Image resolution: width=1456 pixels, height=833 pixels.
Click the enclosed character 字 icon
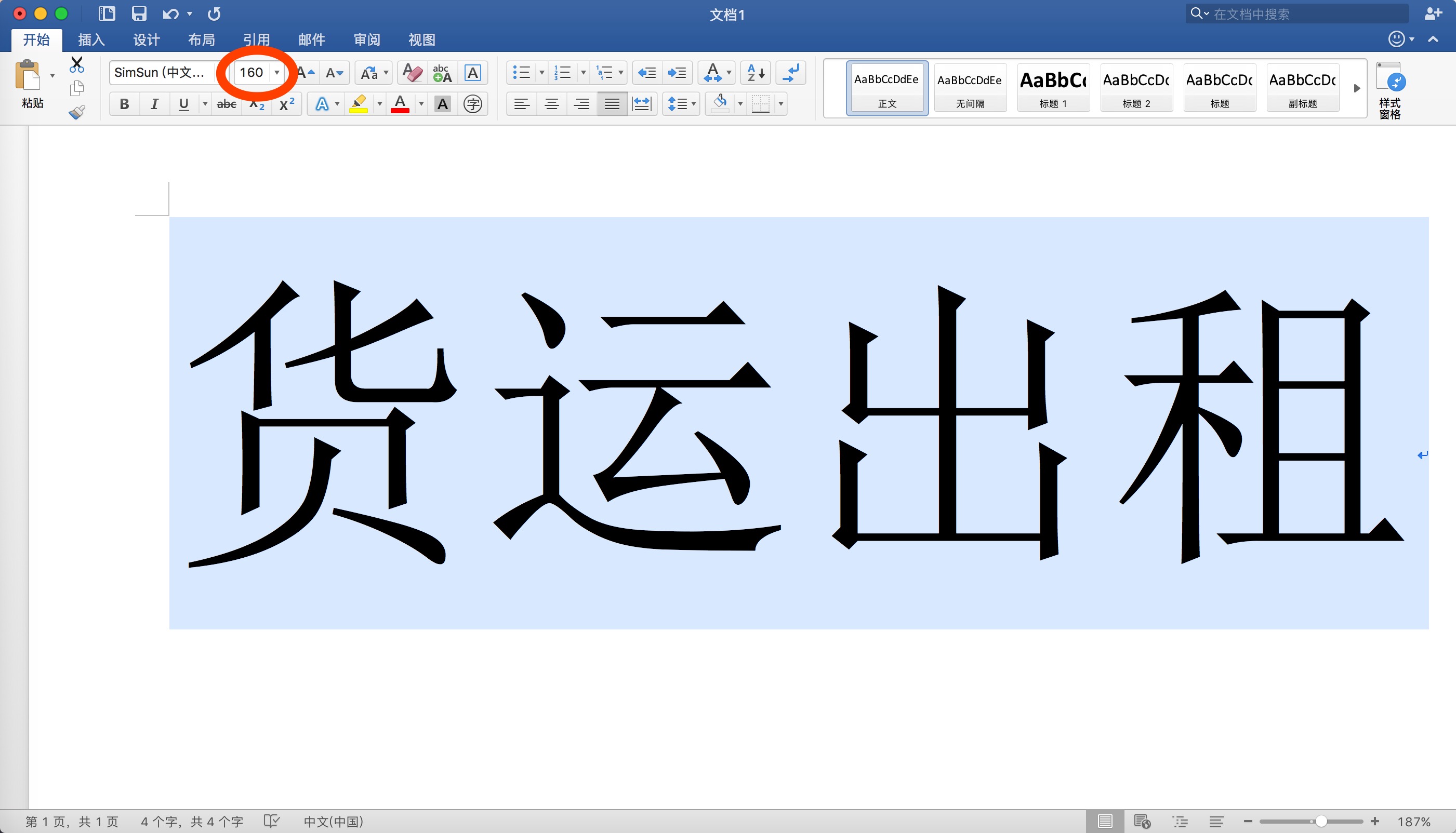tap(472, 104)
